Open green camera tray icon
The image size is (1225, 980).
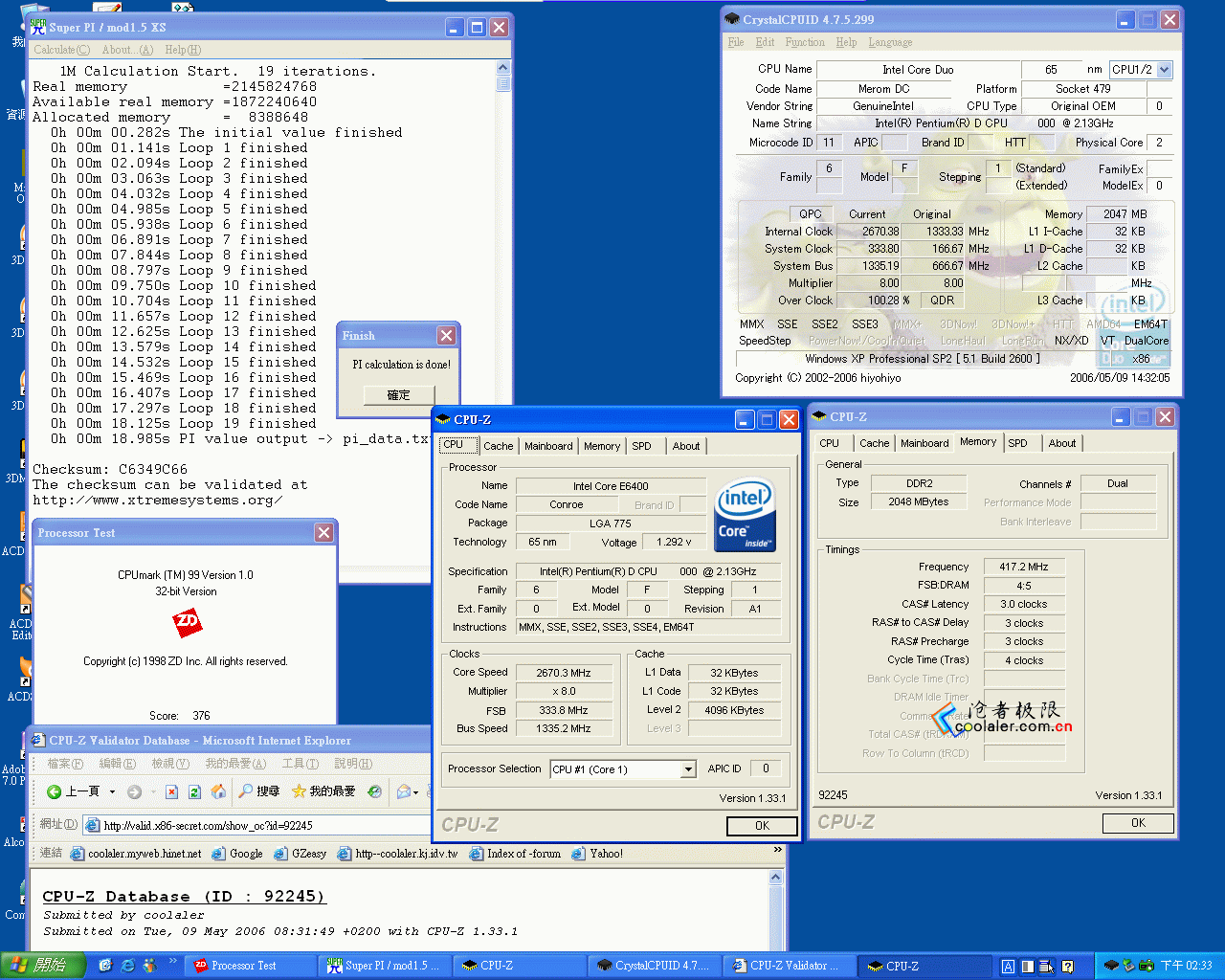click(x=1146, y=966)
